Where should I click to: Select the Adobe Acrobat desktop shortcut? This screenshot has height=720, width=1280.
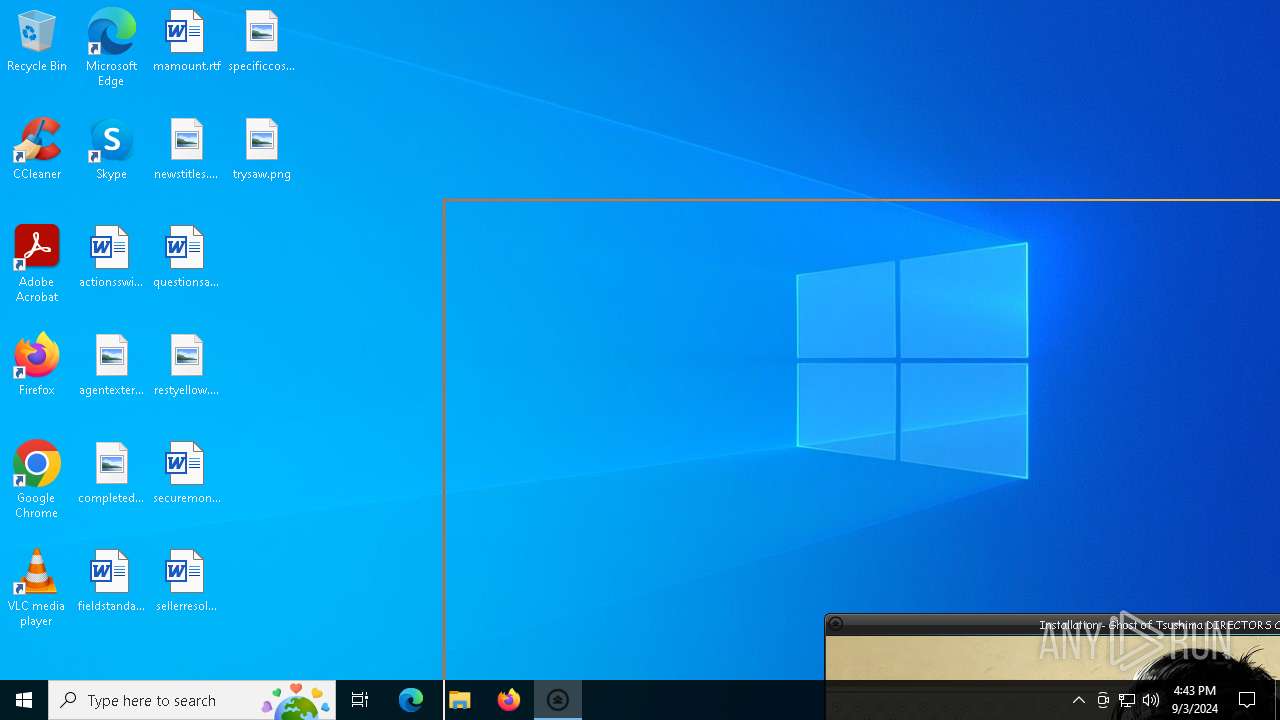(37, 264)
